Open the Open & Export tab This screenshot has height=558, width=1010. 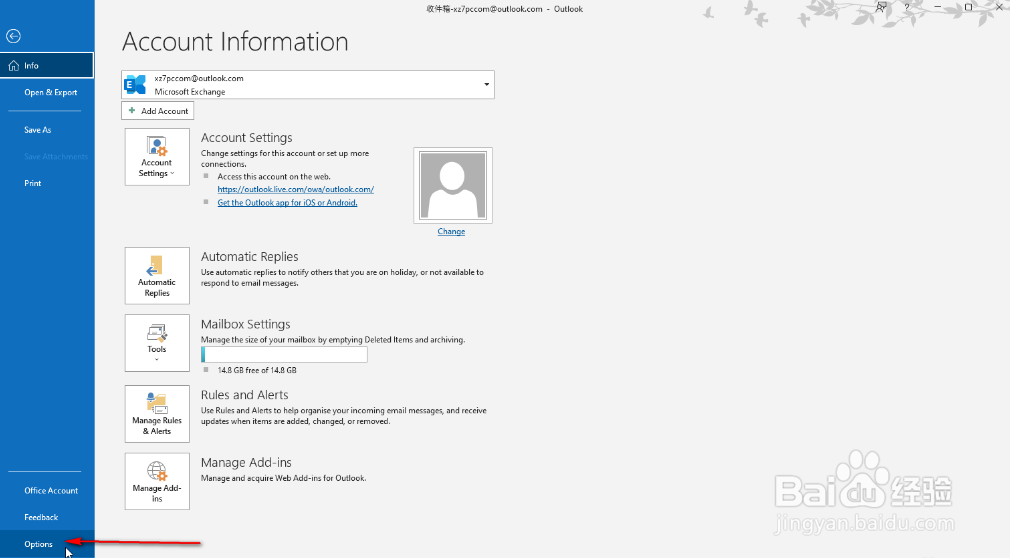[50, 92]
